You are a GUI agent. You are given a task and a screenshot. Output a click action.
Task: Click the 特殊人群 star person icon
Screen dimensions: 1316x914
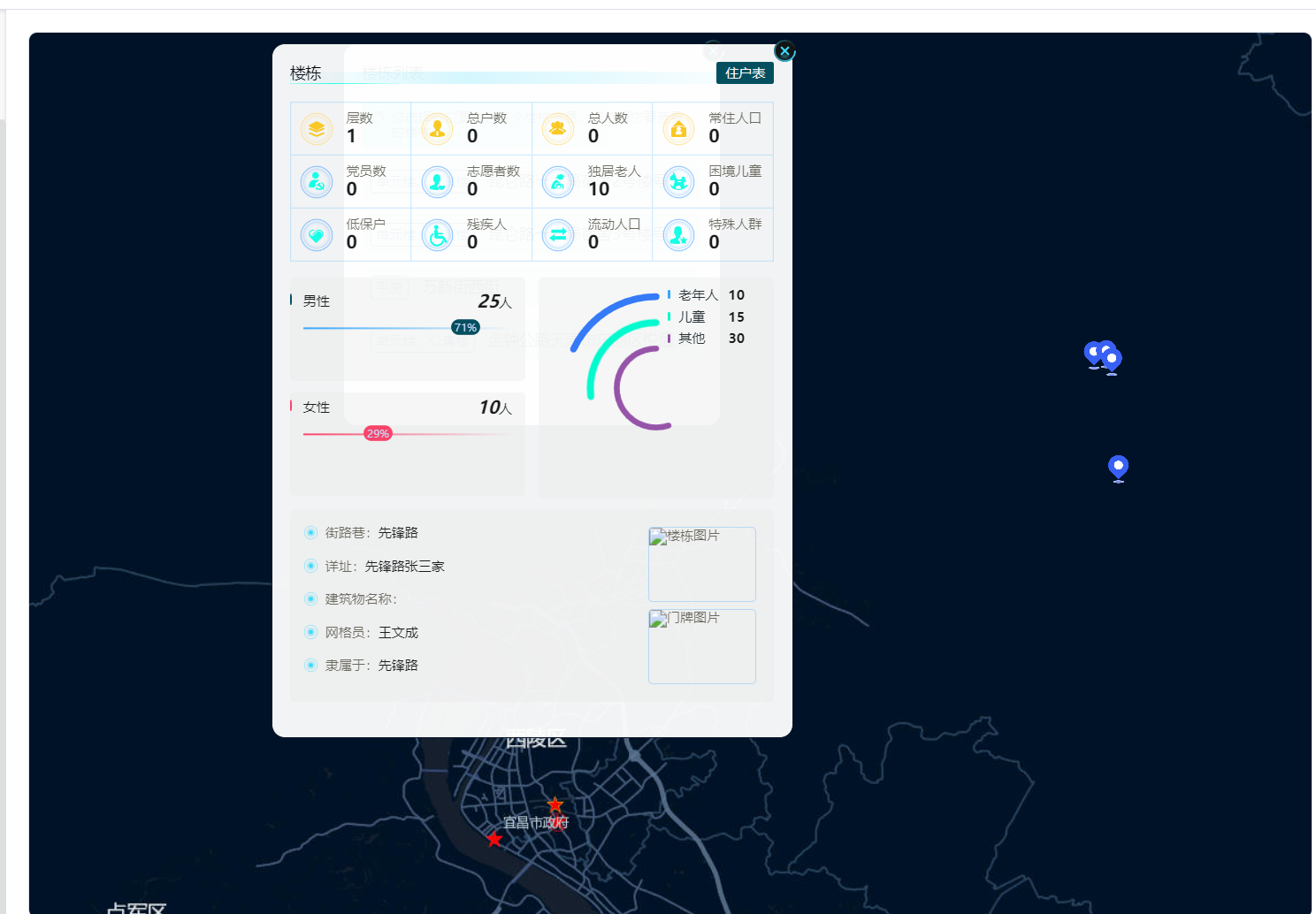(678, 235)
